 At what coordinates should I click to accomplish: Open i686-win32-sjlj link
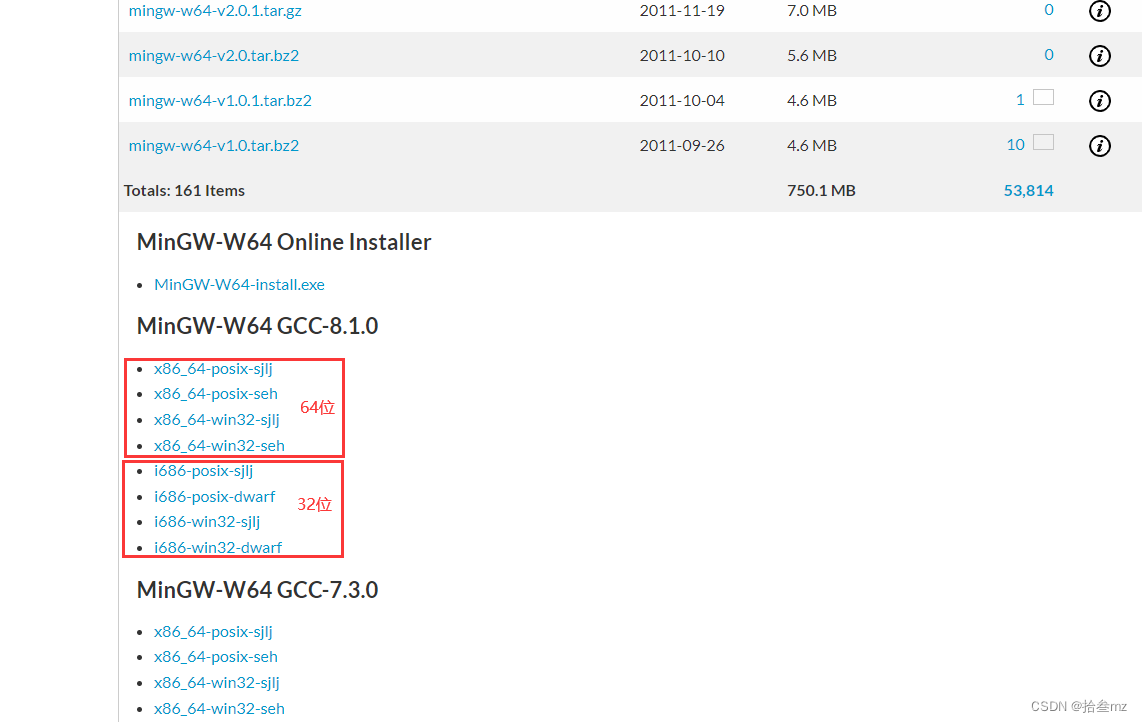tap(207, 522)
